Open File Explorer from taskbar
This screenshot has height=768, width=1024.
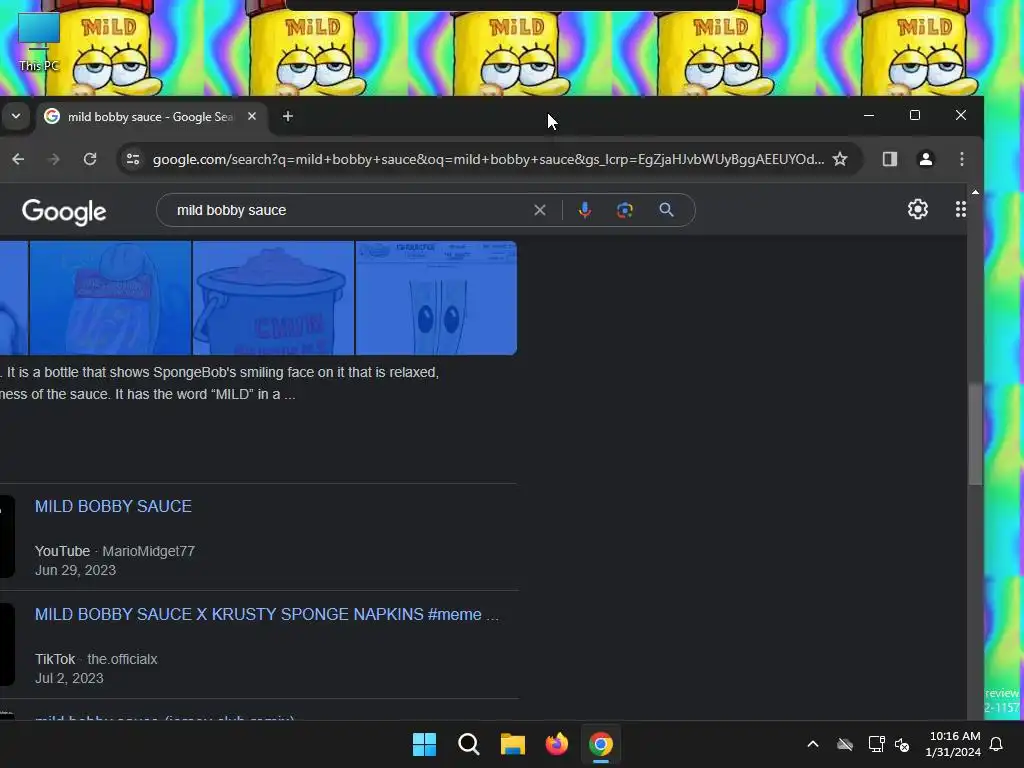(513, 744)
